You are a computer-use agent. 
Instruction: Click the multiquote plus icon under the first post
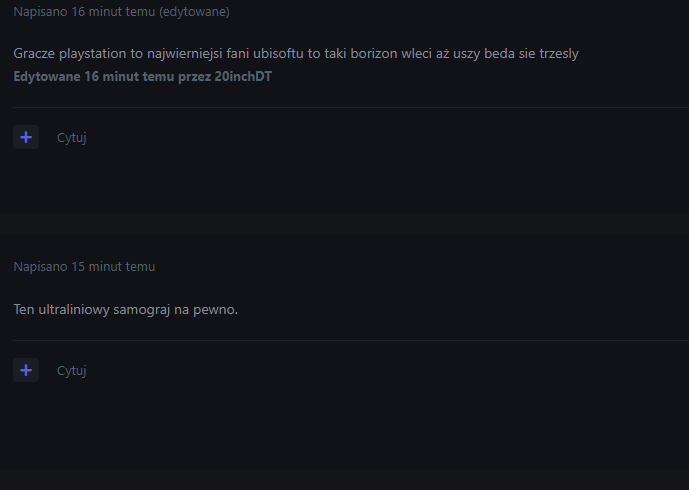pos(26,137)
